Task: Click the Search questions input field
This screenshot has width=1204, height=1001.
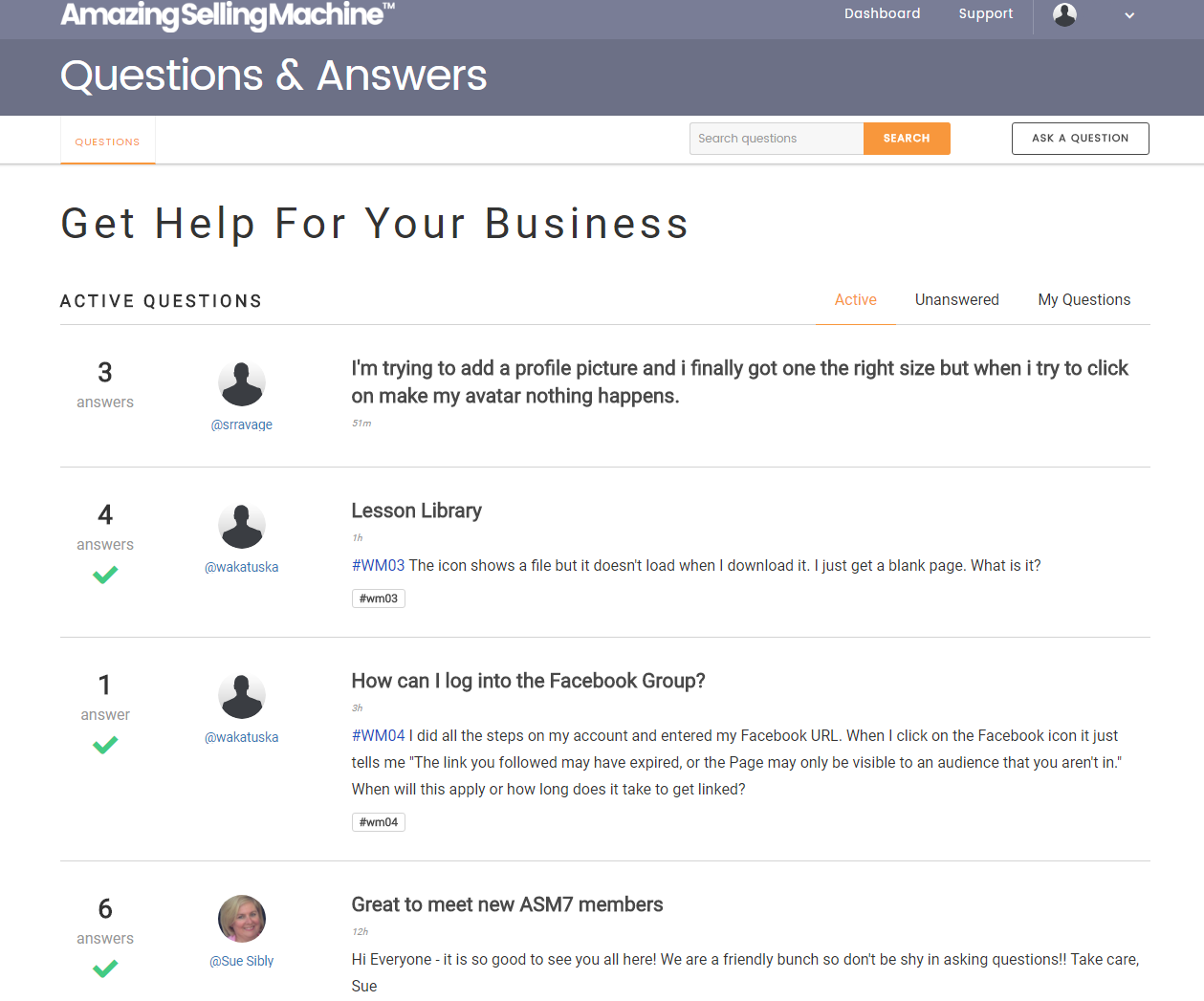Action: (777, 139)
